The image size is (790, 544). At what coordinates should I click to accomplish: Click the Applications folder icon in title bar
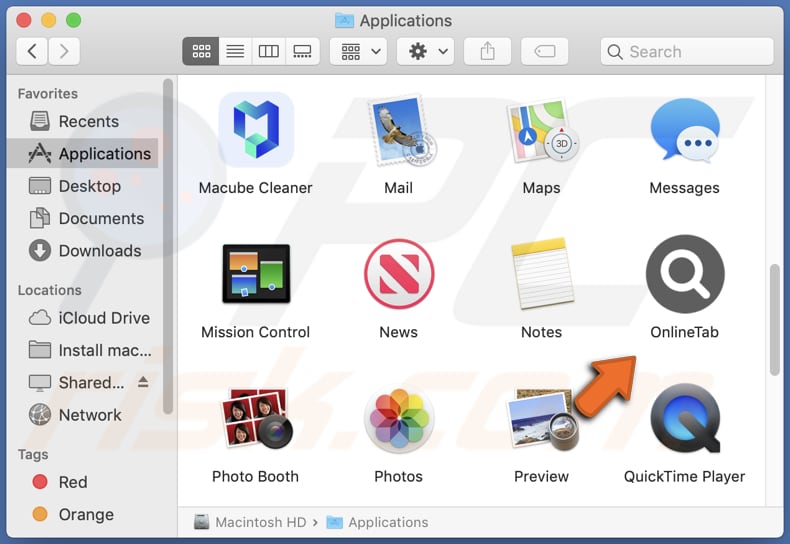point(345,21)
